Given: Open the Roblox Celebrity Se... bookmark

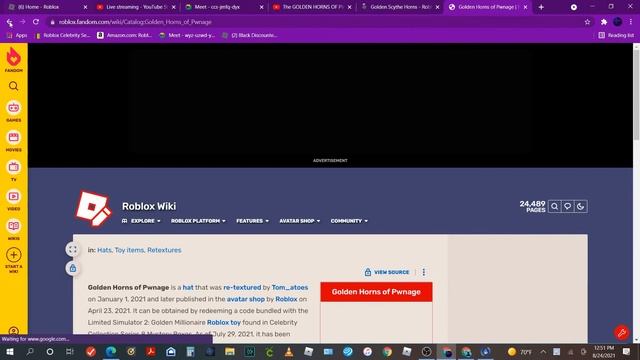Looking at the screenshot, I should click(x=62, y=36).
